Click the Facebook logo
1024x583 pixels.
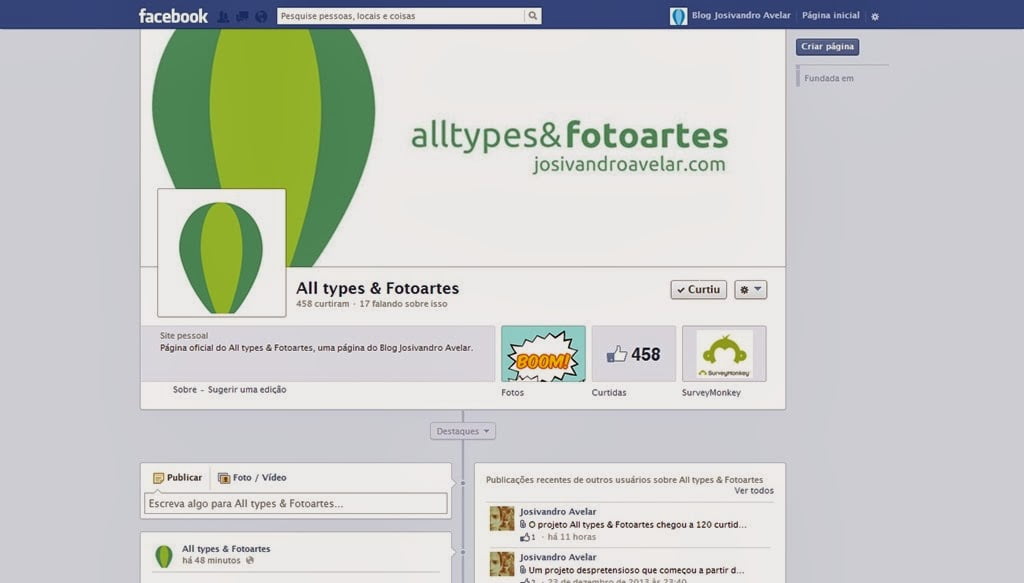173,16
